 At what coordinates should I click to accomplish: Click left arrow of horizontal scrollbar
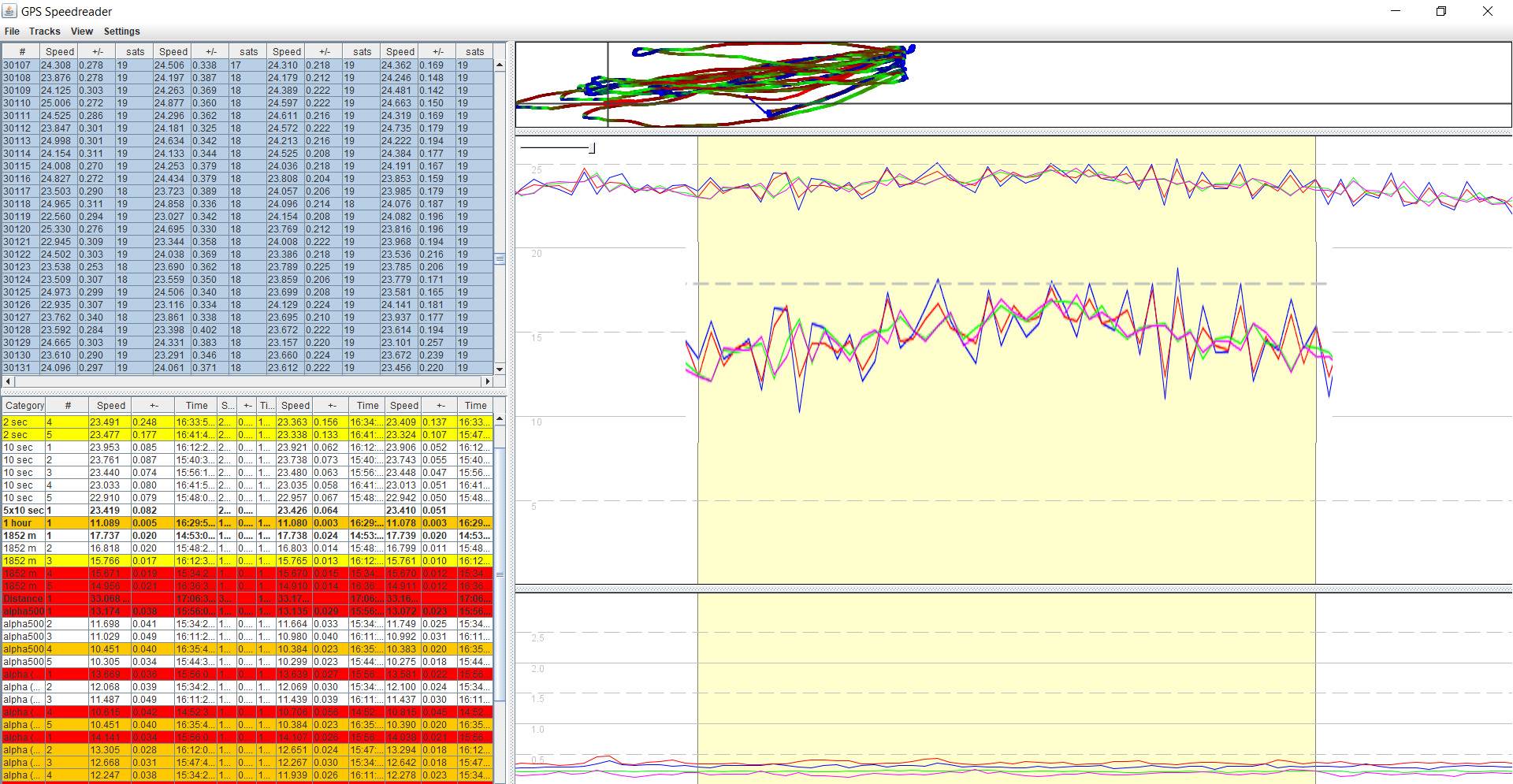[7, 381]
